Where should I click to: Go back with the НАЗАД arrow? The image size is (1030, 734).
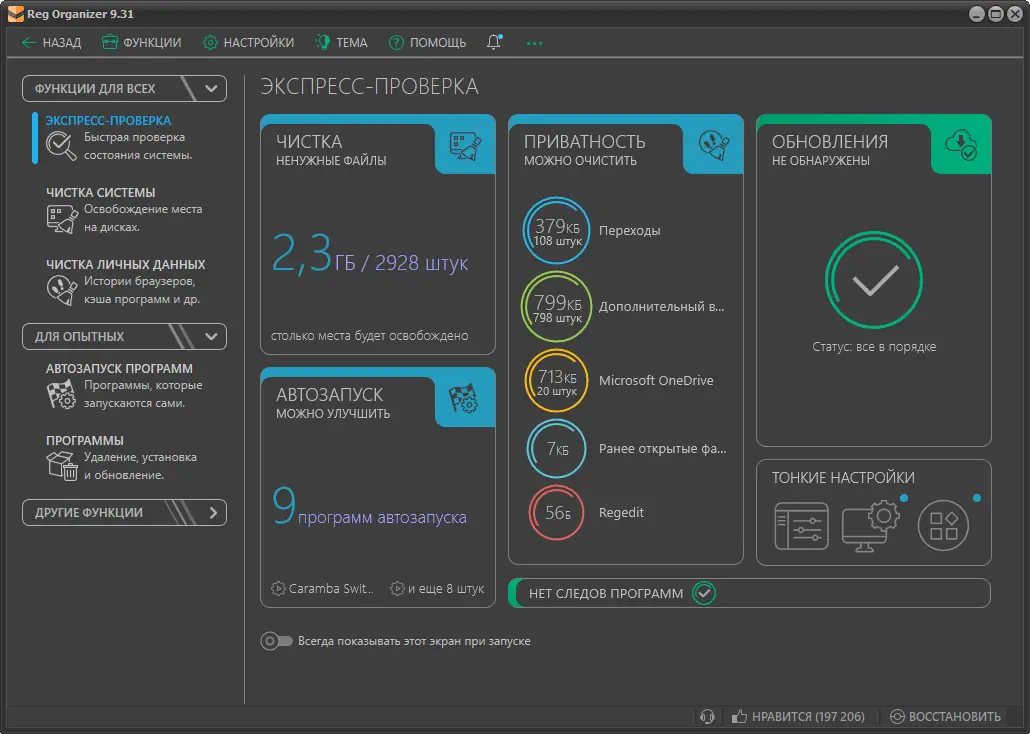51,43
